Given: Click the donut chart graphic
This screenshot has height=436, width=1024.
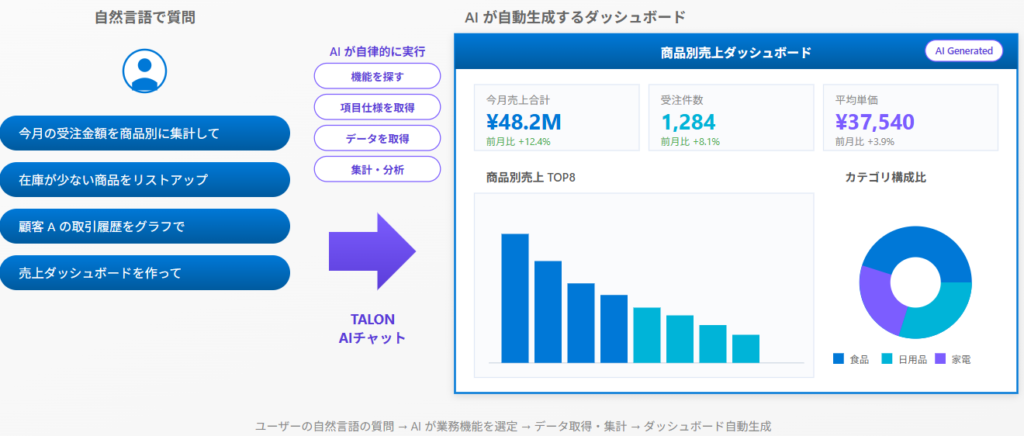Looking at the screenshot, I should [915, 283].
